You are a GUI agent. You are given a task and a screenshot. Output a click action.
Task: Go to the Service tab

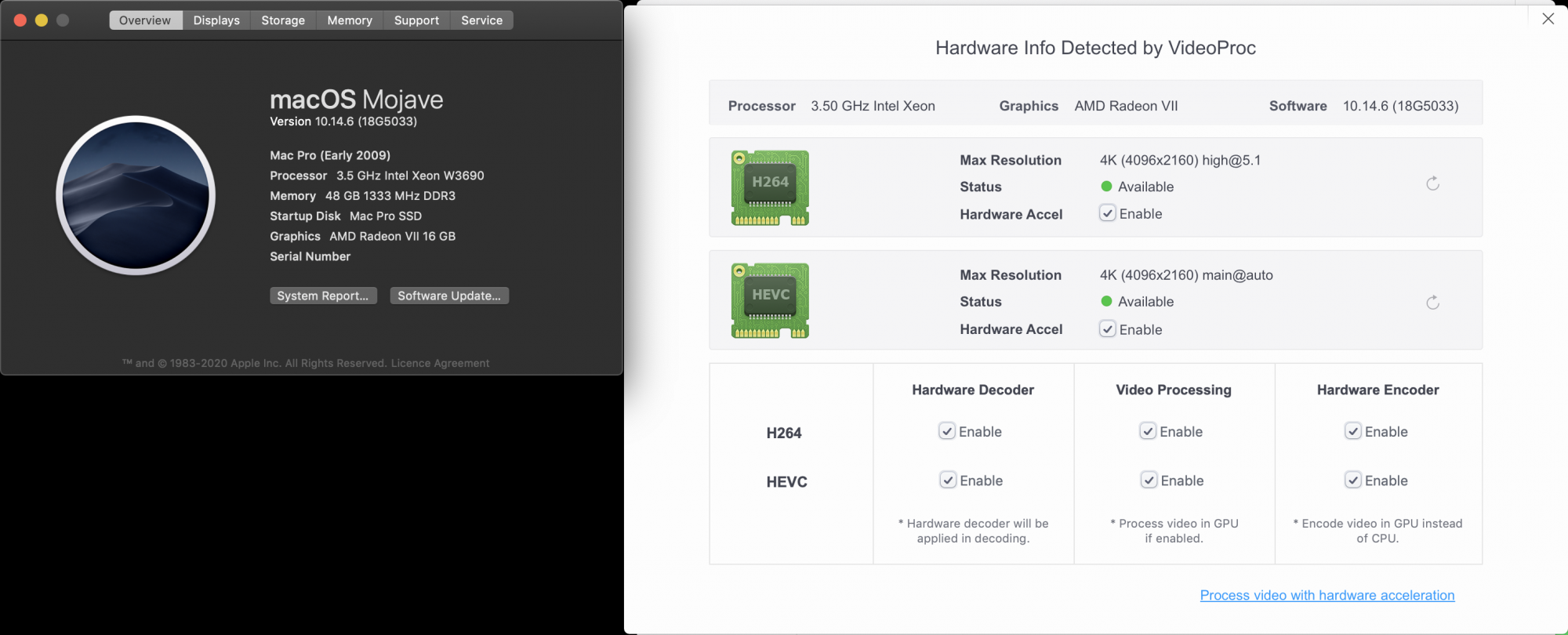tap(481, 20)
